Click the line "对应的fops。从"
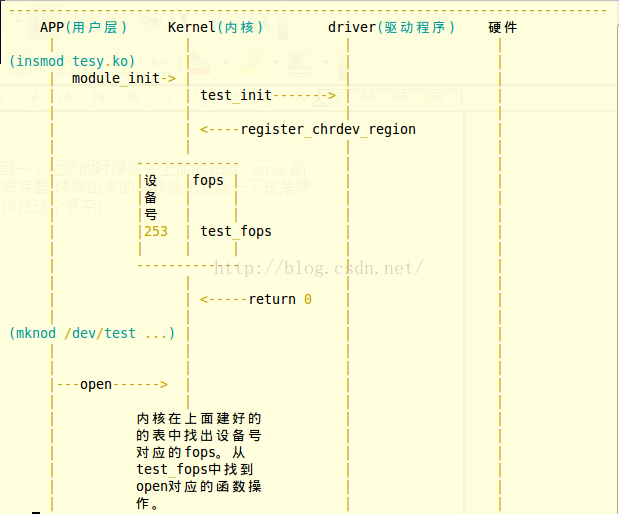 click(x=191, y=452)
